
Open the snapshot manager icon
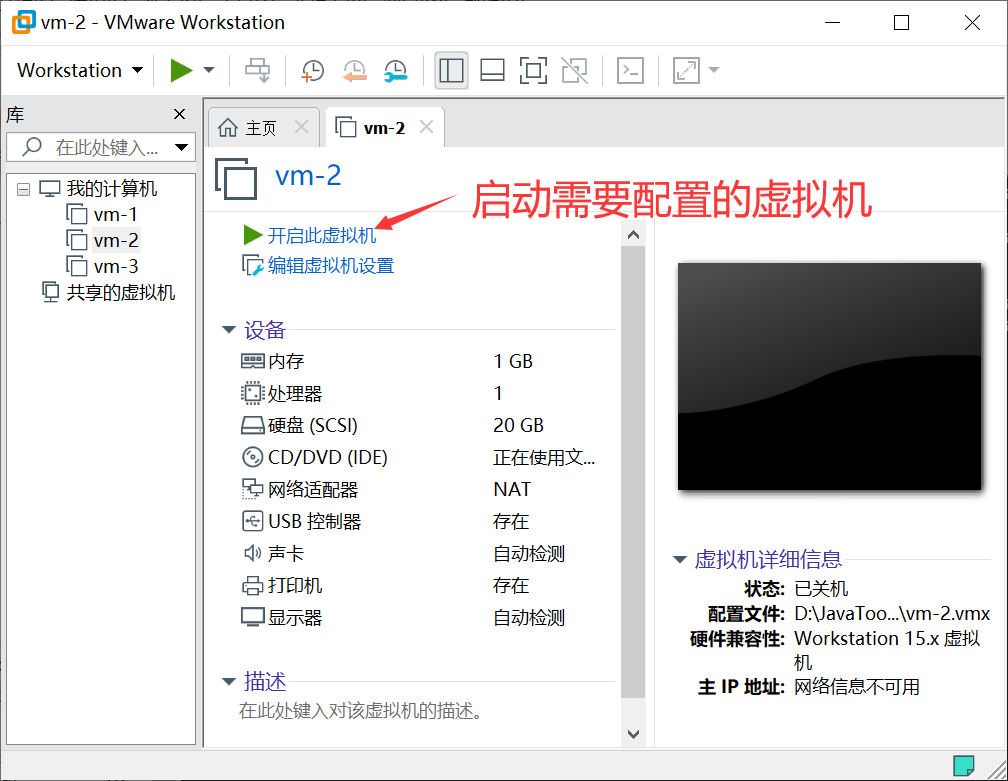pyautogui.click(x=395, y=70)
